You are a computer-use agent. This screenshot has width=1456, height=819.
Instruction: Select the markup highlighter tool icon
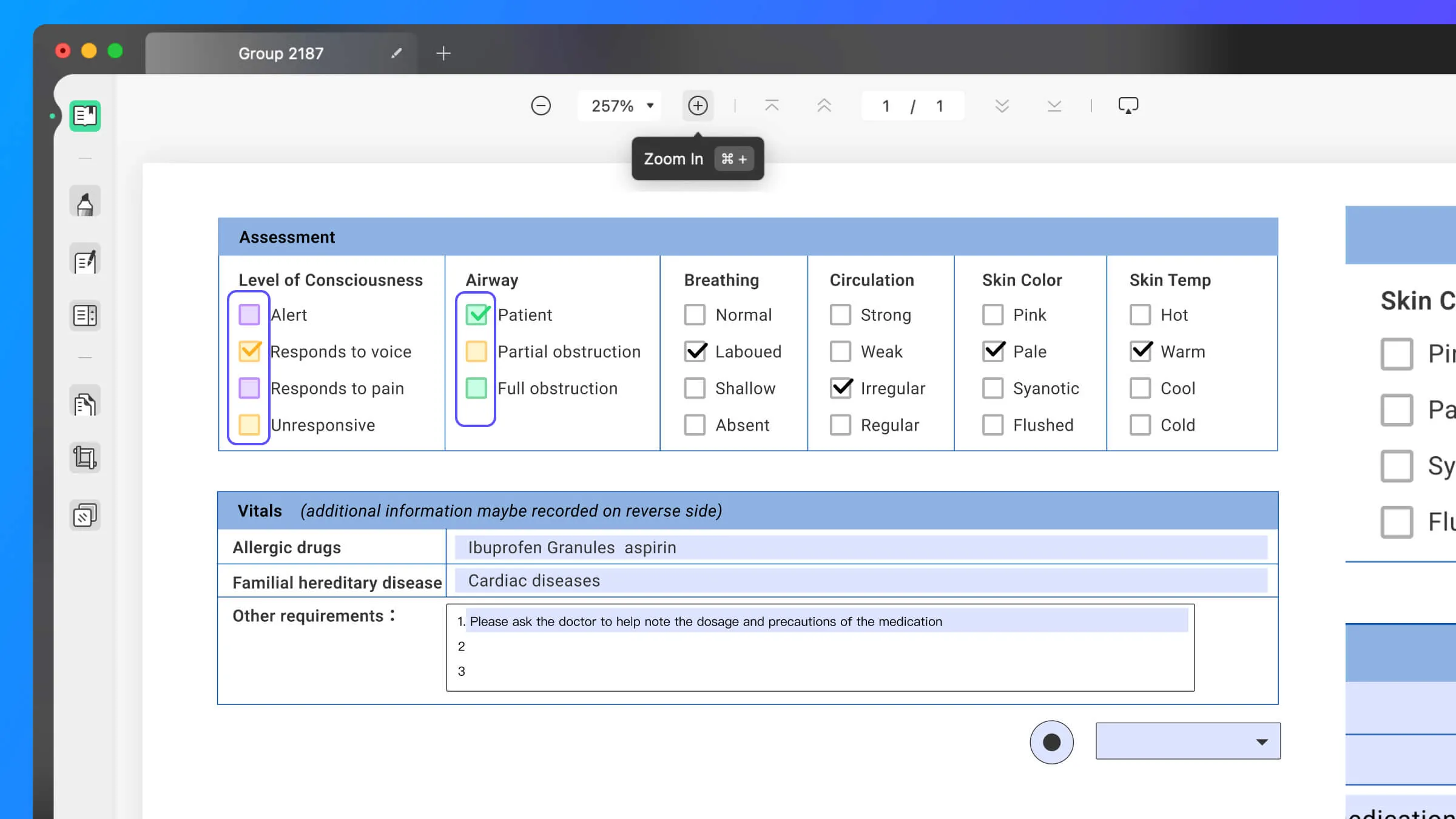coord(85,203)
